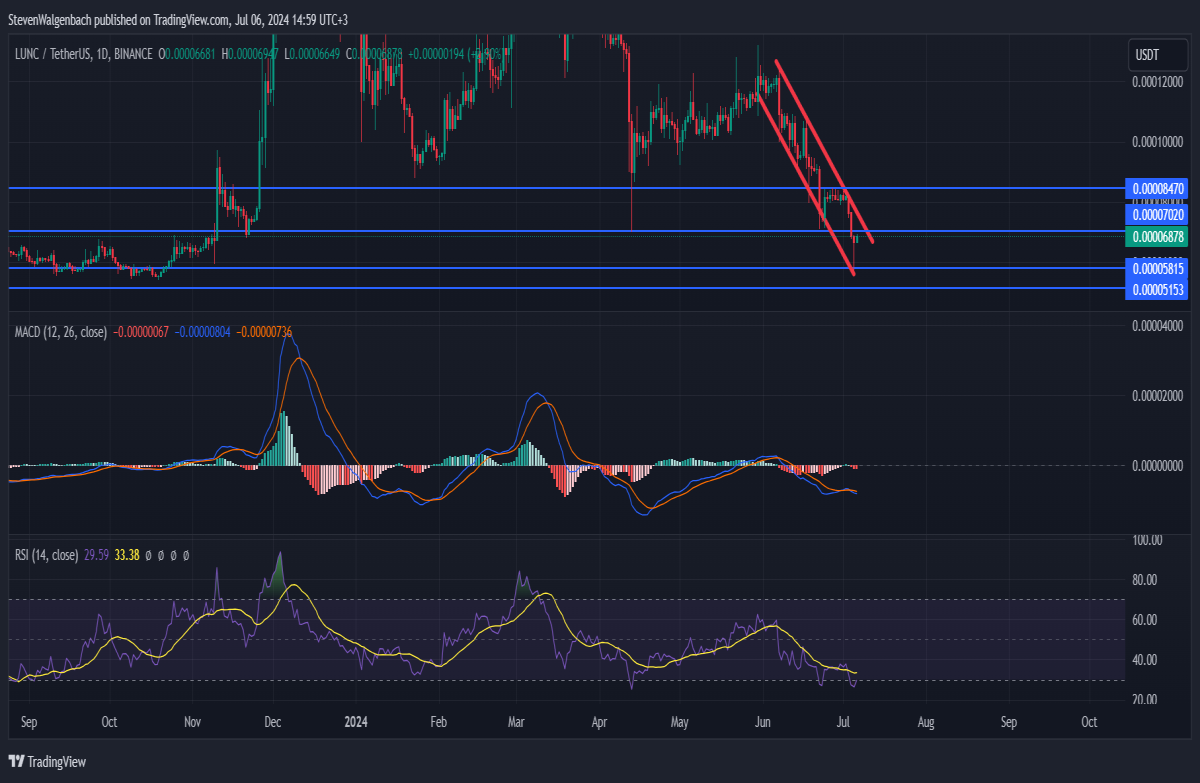Screen dimensions: 1200x783
Task: Click the RSI yellow moving average value 33.38
Action: pyautogui.click(x=127, y=554)
